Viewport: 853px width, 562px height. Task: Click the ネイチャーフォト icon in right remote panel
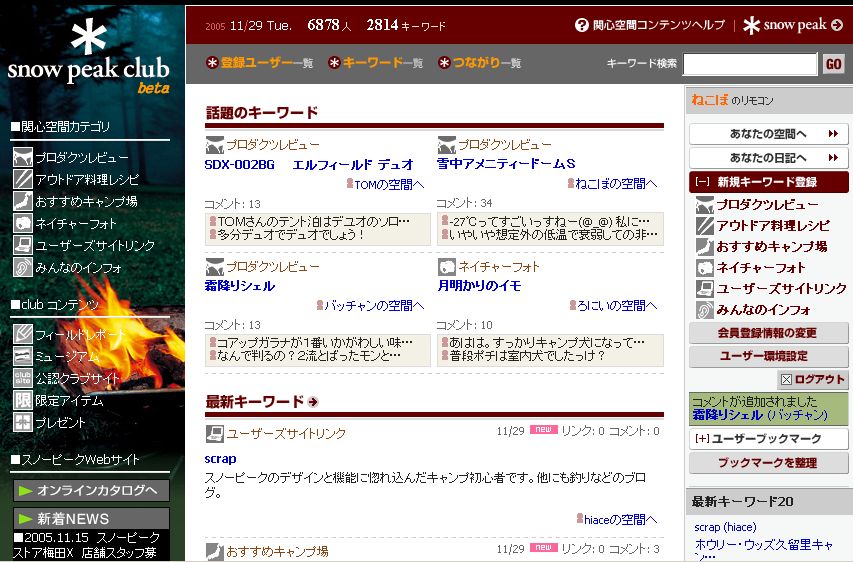click(x=704, y=268)
